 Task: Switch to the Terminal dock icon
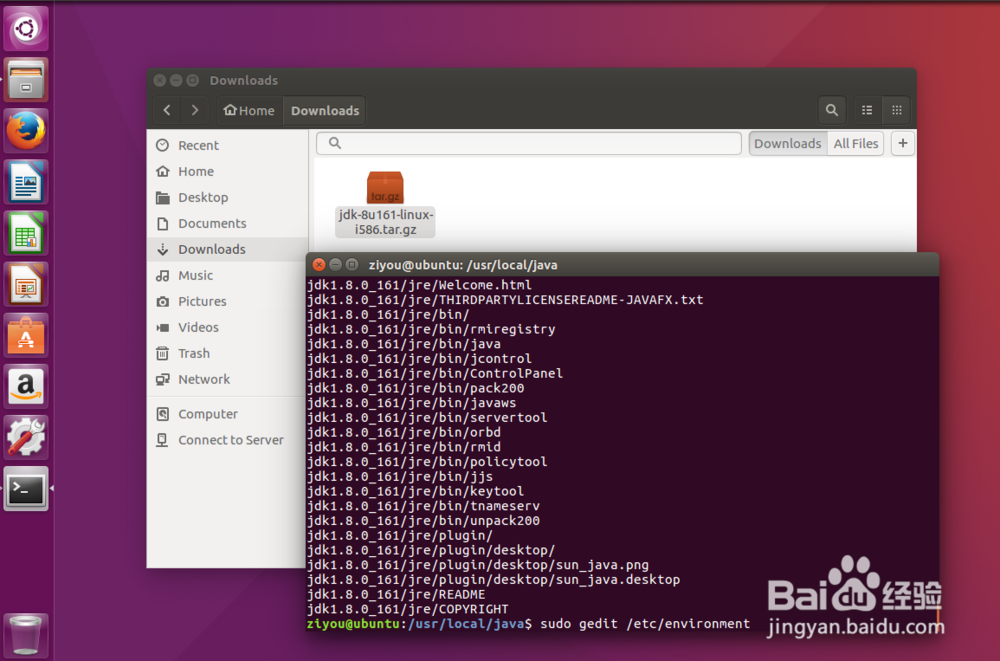[26, 489]
